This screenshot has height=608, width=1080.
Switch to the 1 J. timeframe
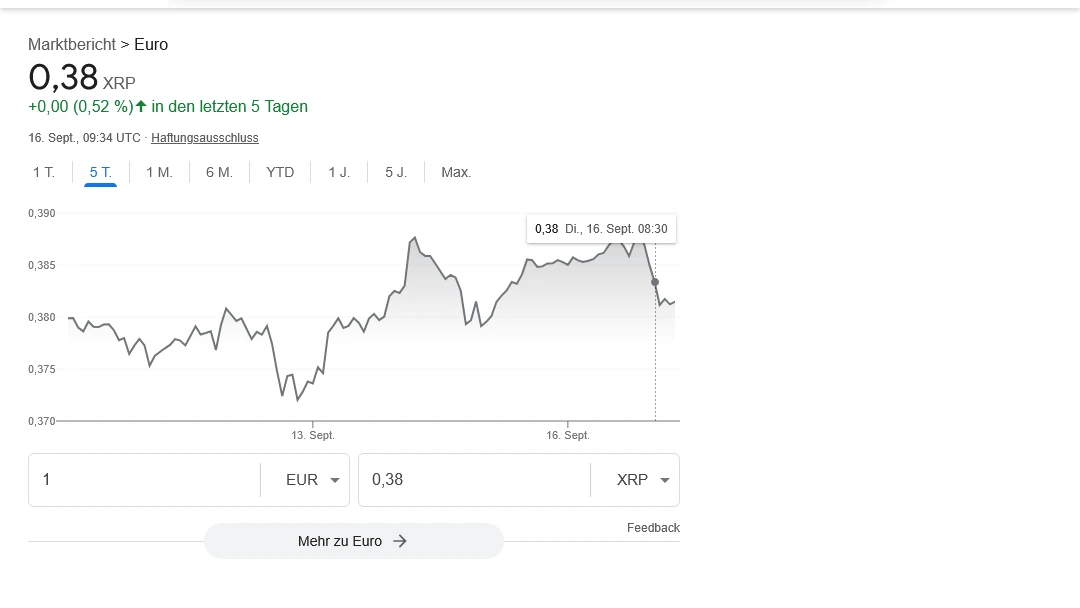[339, 172]
